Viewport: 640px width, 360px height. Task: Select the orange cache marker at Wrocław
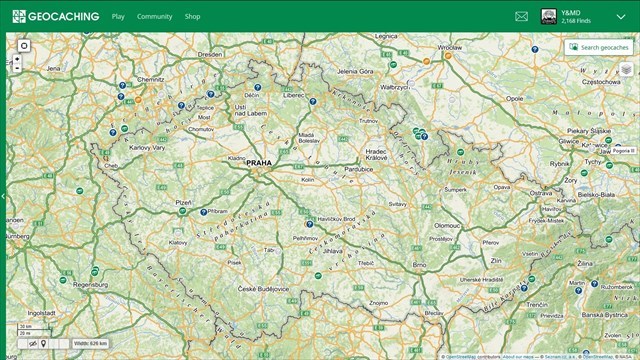(x=448, y=56)
